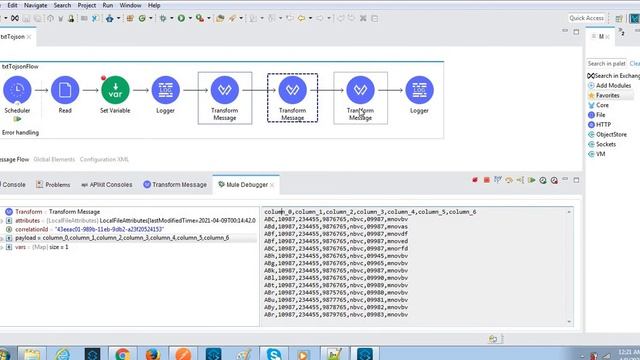Open the Project menu
This screenshot has height=360, width=640.
coord(87,5)
